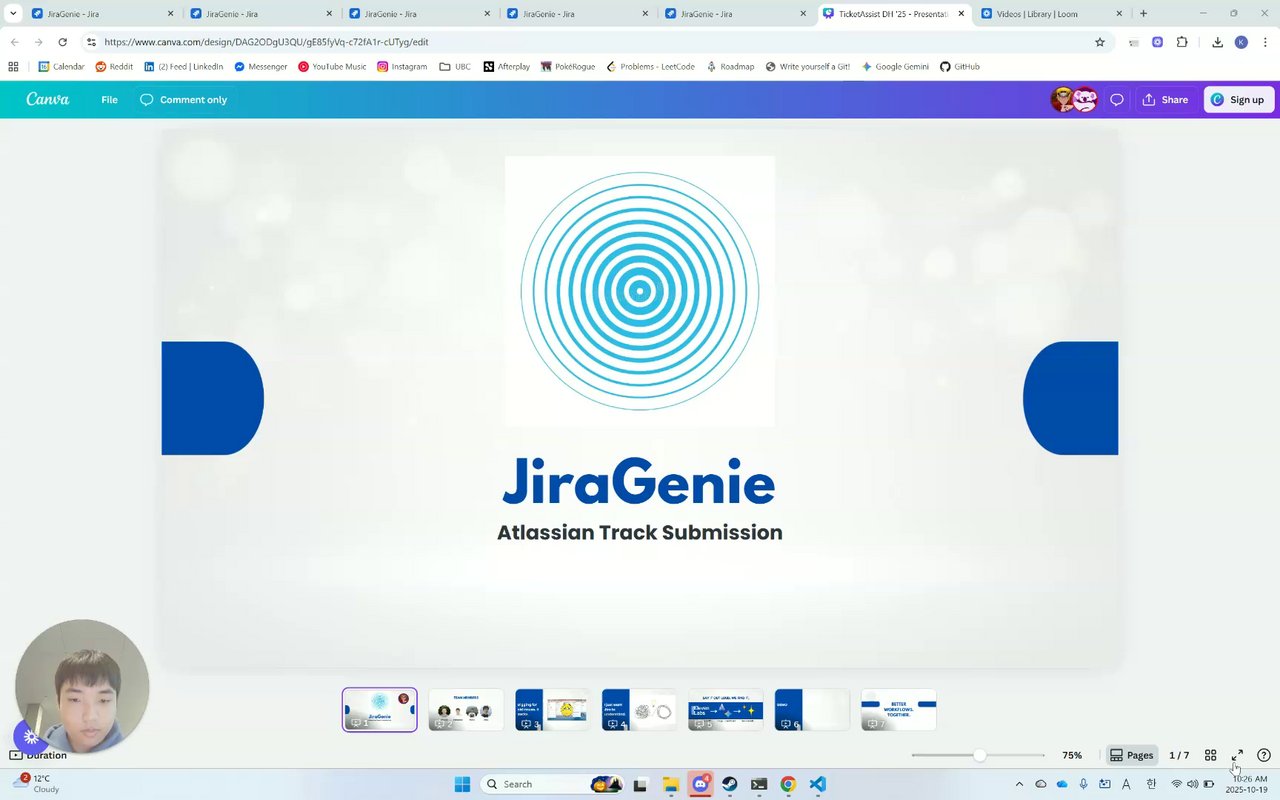Select page 5 ElevenLabs thumbnail

(x=725, y=710)
